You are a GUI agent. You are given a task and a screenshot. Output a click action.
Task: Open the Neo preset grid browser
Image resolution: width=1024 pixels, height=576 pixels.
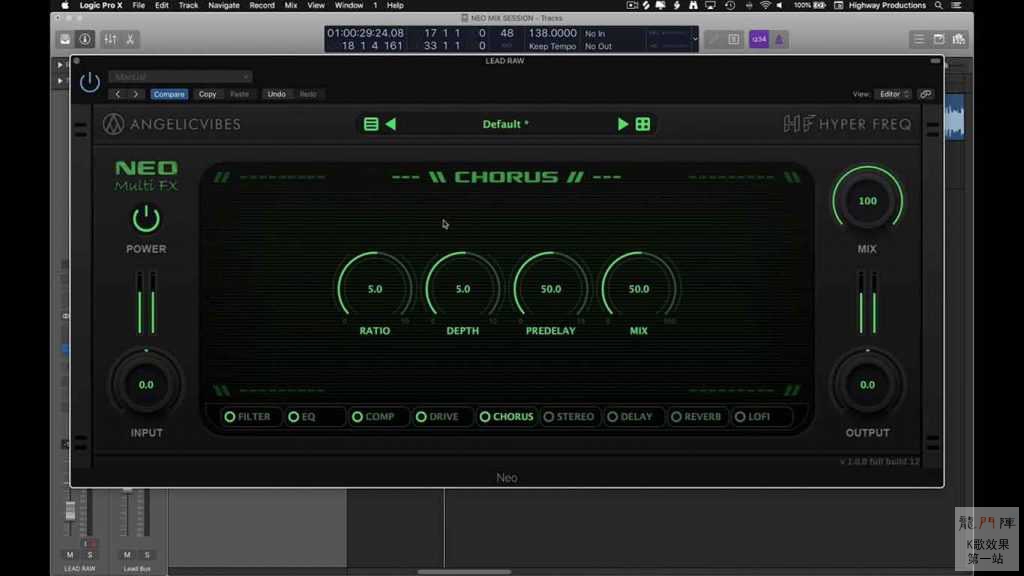pyautogui.click(x=643, y=124)
